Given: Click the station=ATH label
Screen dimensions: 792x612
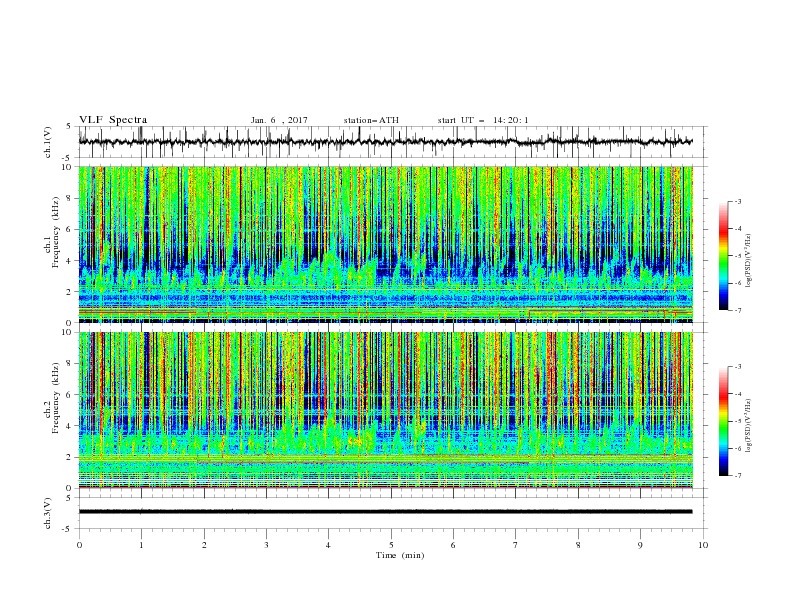Looking at the screenshot, I should tap(371, 120).
